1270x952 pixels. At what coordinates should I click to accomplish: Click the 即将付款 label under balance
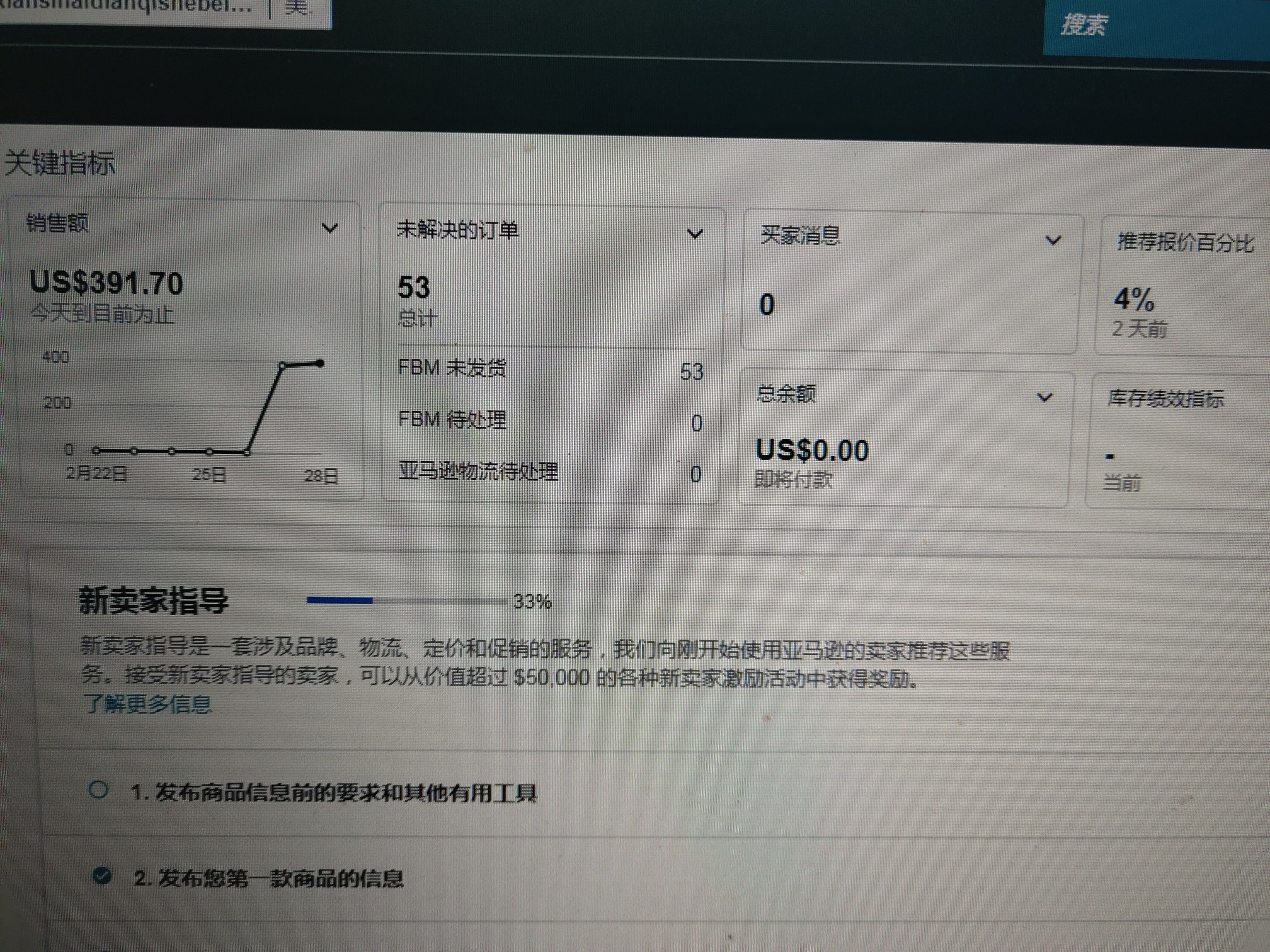794,480
